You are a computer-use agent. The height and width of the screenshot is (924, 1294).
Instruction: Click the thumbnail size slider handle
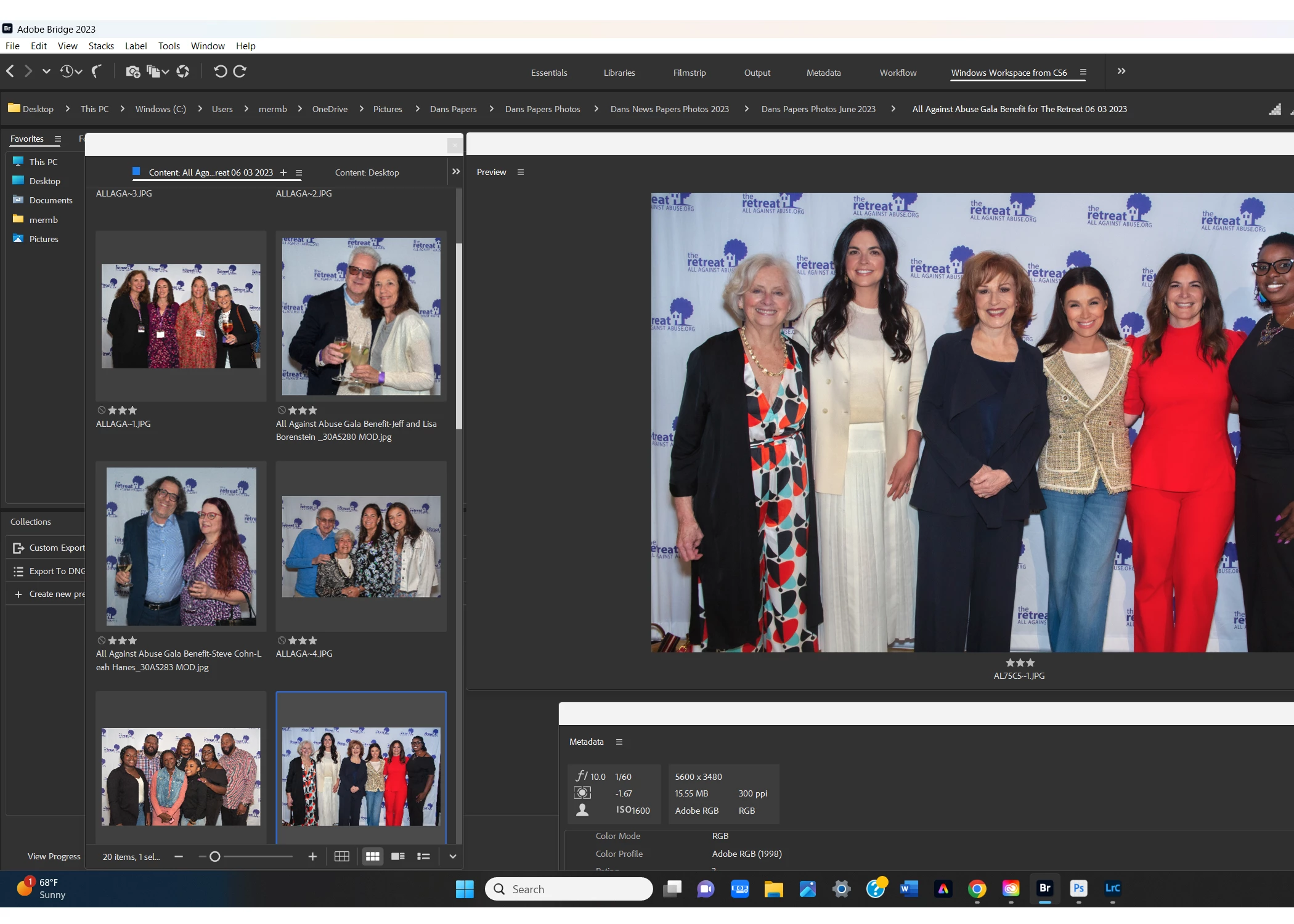(x=215, y=856)
